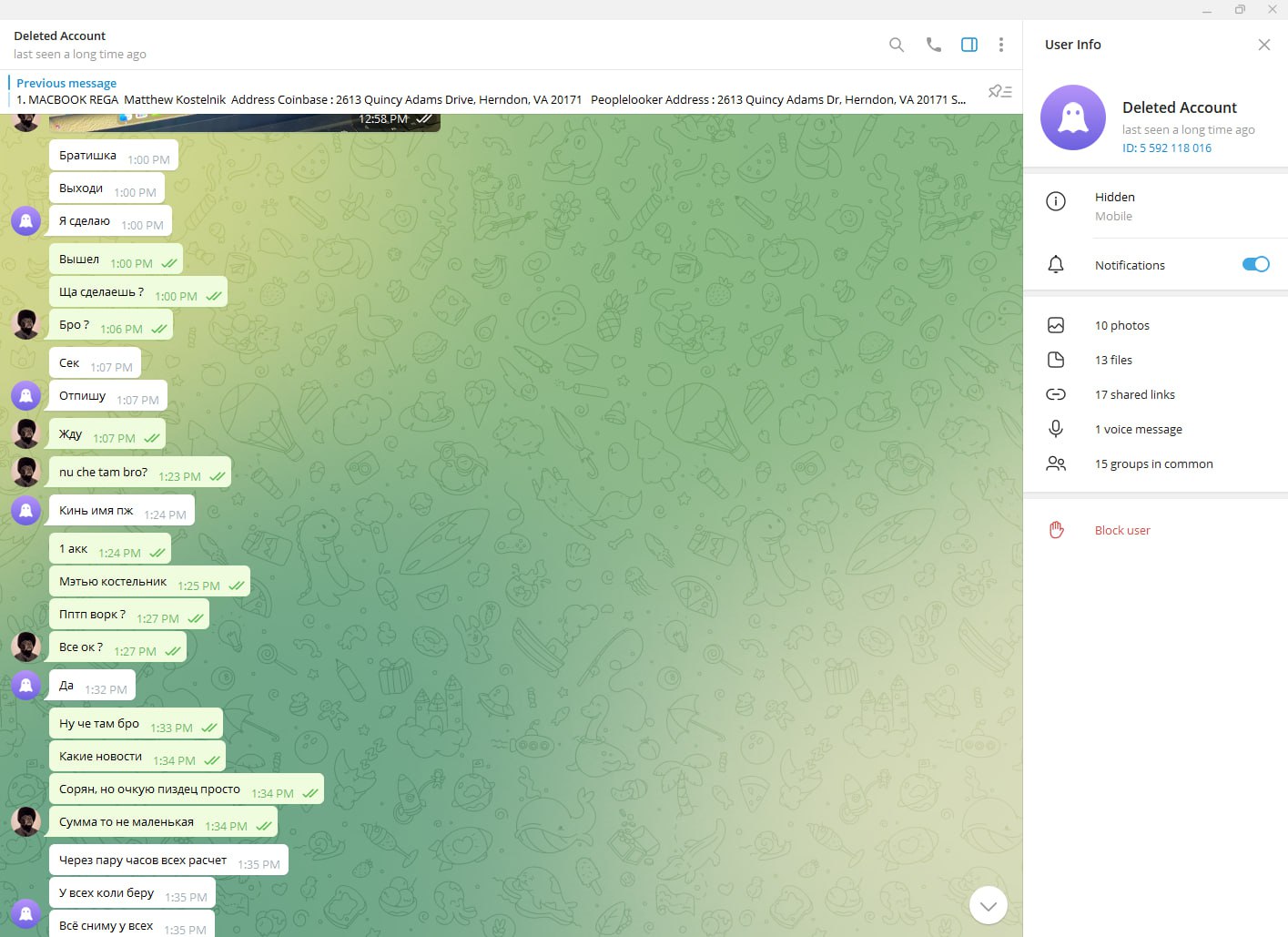Select the 'Вышел' message
1288x937 pixels.
pos(116,260)
